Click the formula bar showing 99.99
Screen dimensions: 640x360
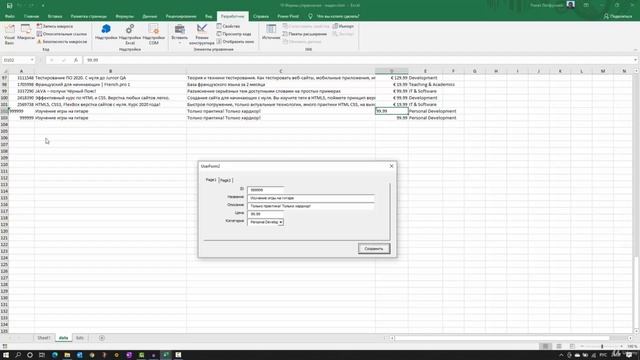(x=359, y=60)
